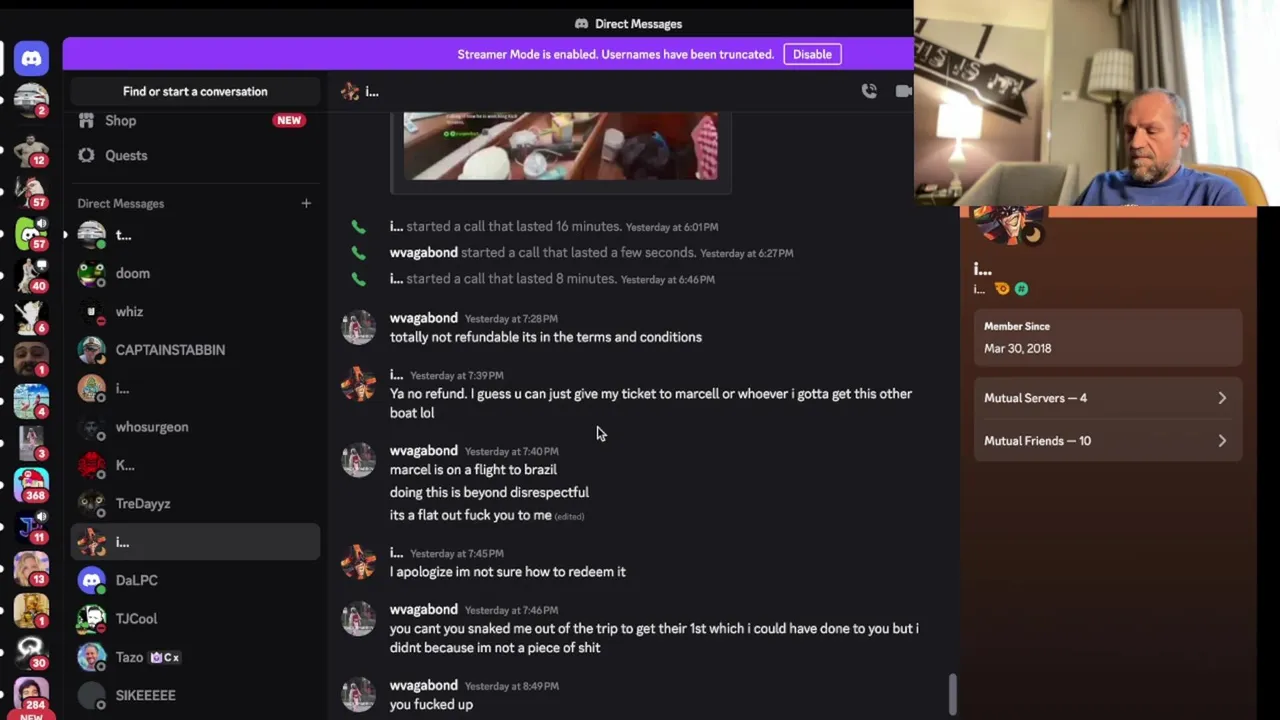Click the chat scrollbar thumb
The width and height of the screenshot is (1280, 720).
[953, 695]
